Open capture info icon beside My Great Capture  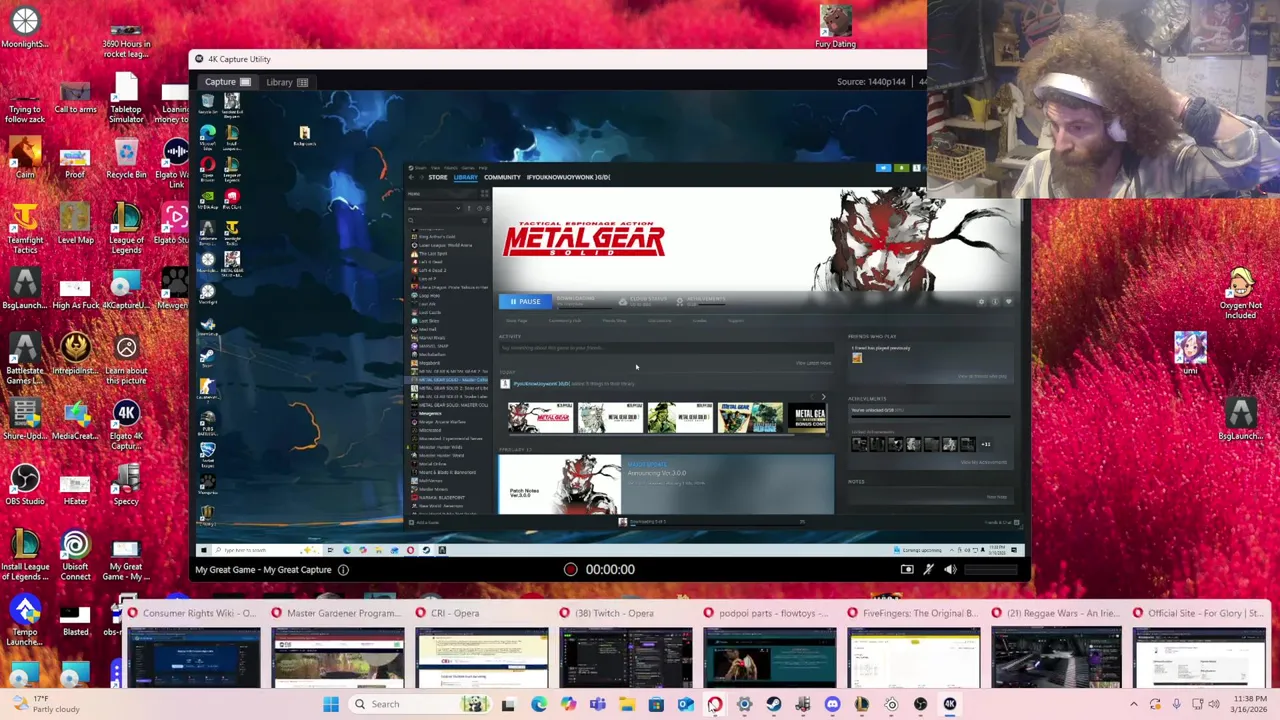(343, 570)
